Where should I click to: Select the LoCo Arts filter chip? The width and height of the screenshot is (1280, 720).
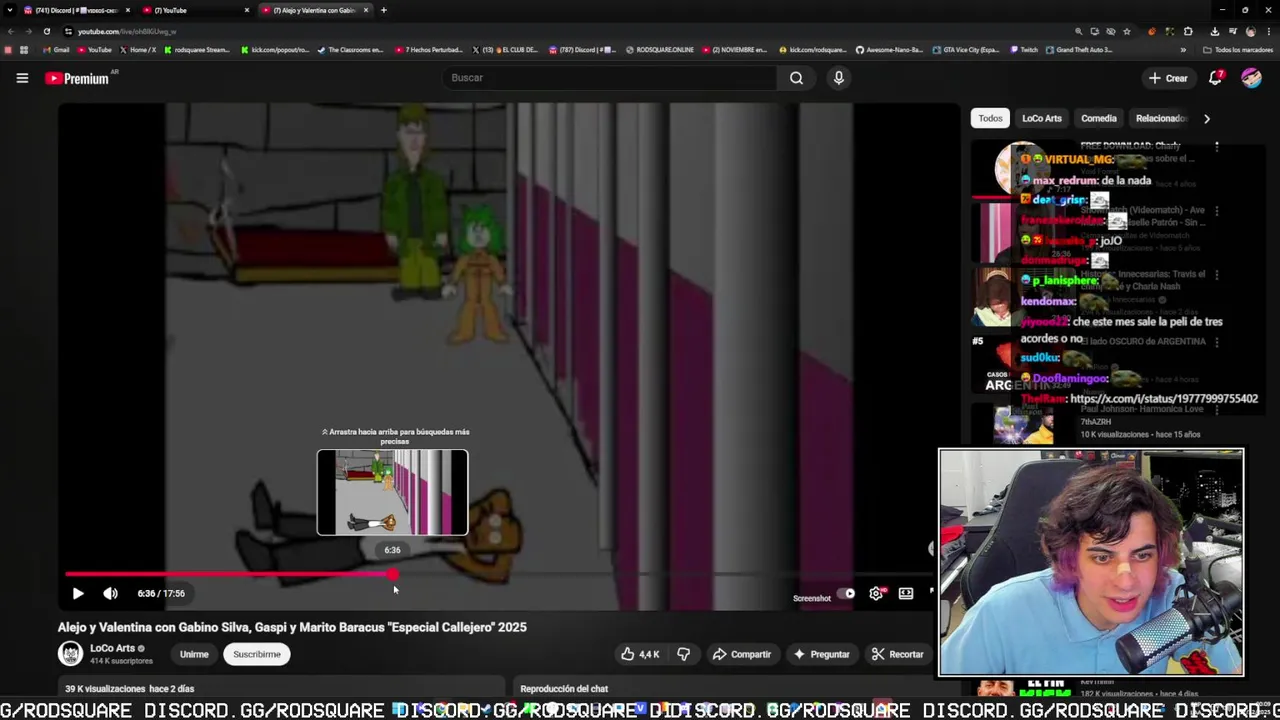click(x=1042, y=118)
